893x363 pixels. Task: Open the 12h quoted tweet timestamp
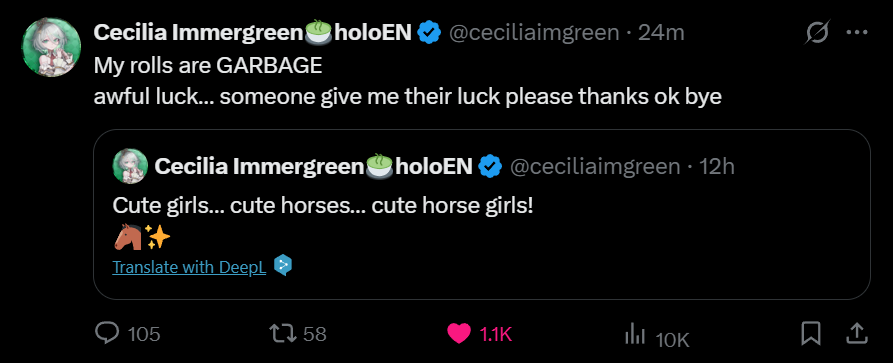coord(716,166)
